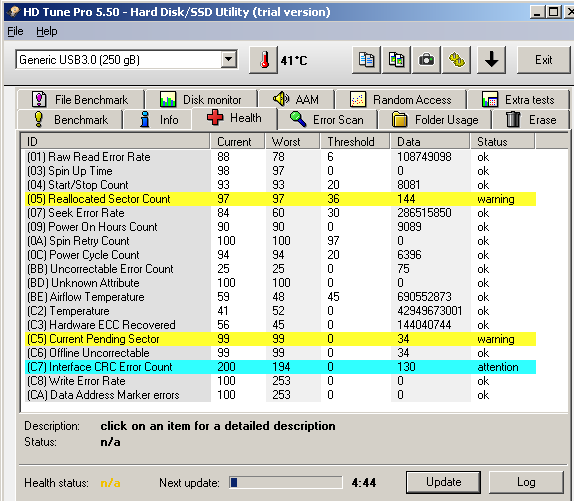The height and width of the screenshot is (501, 574).
Task: Select the (C2) Temperature row
Action: coord(280,311)
